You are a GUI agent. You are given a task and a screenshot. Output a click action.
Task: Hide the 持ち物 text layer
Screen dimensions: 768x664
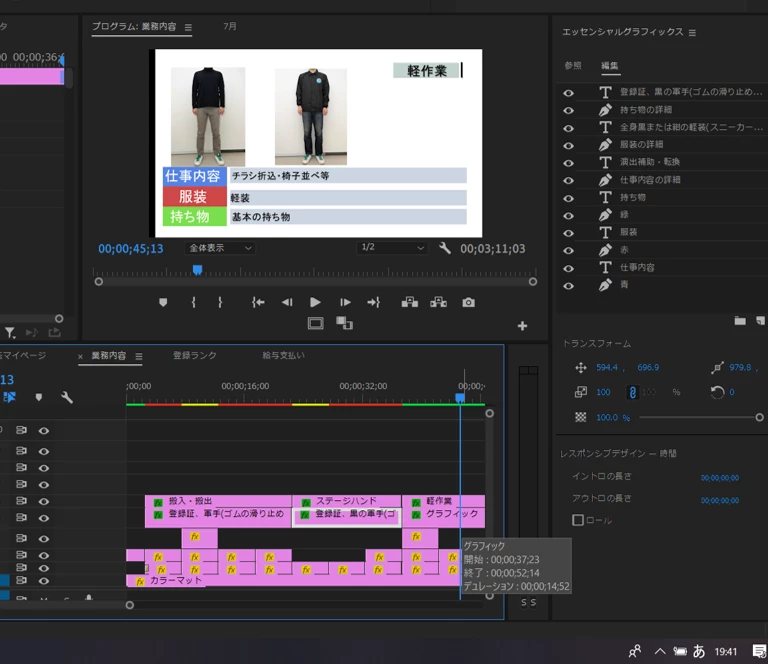(x=568, y=198)
